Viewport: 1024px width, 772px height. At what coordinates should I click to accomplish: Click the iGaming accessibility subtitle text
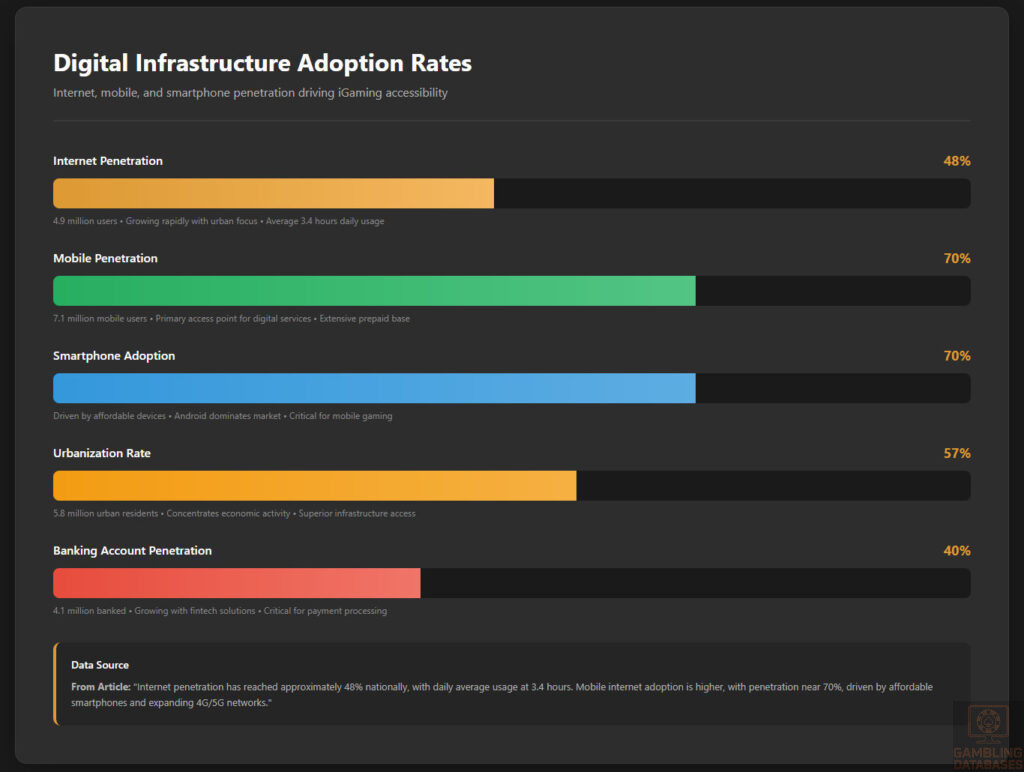click(x=250, y=92)
